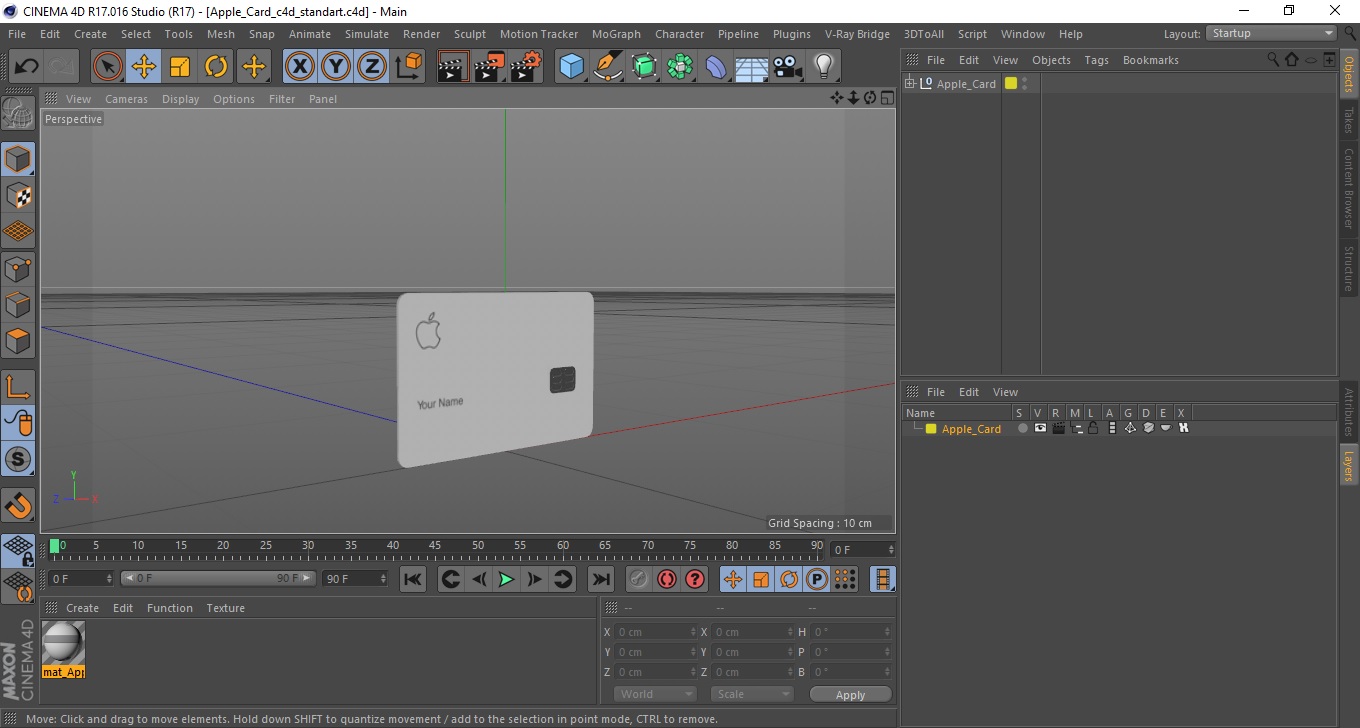Open Edit Render Settings
This screenshot has height=728, width=1360.
(526, 67)
